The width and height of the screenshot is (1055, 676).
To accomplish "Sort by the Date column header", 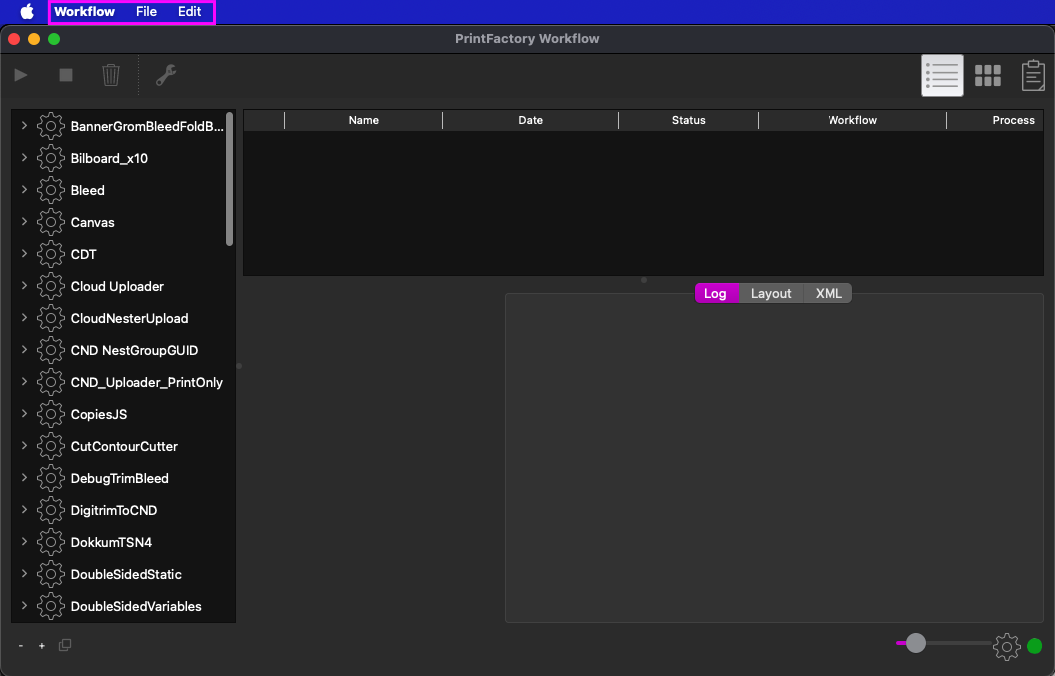I will 530,120.
